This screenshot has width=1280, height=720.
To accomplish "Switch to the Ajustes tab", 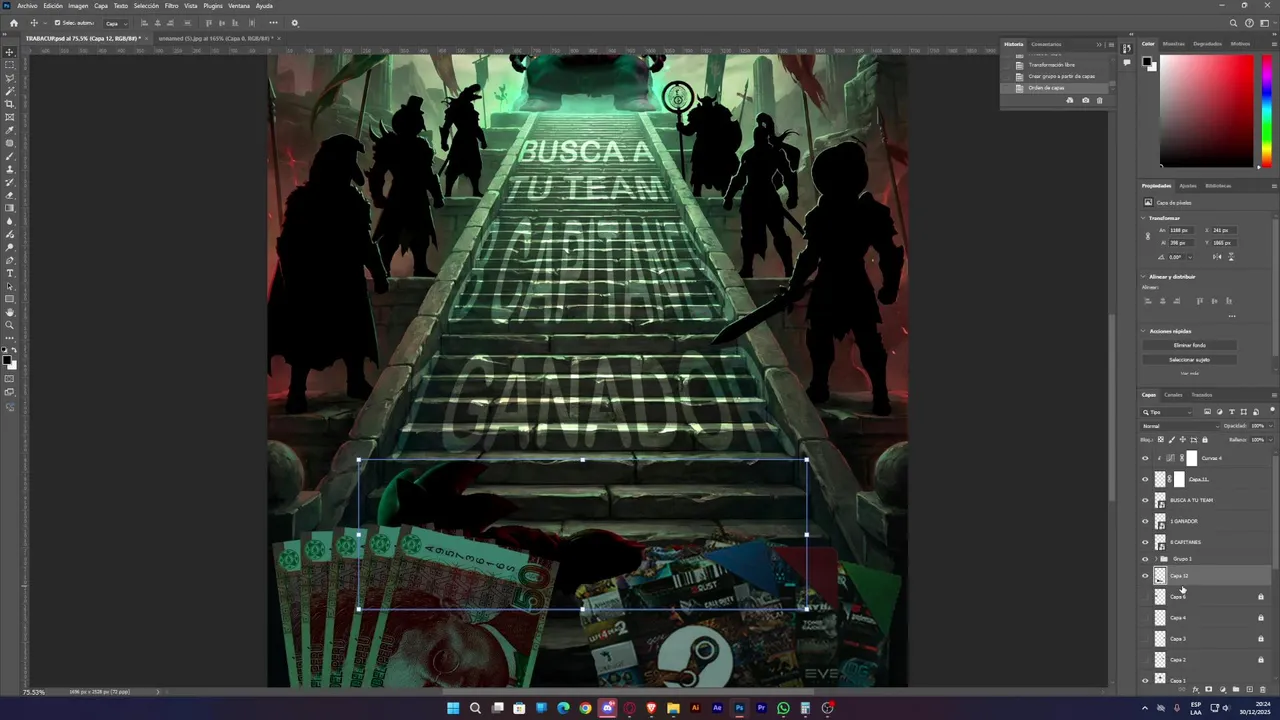I will pos(1187,186).
